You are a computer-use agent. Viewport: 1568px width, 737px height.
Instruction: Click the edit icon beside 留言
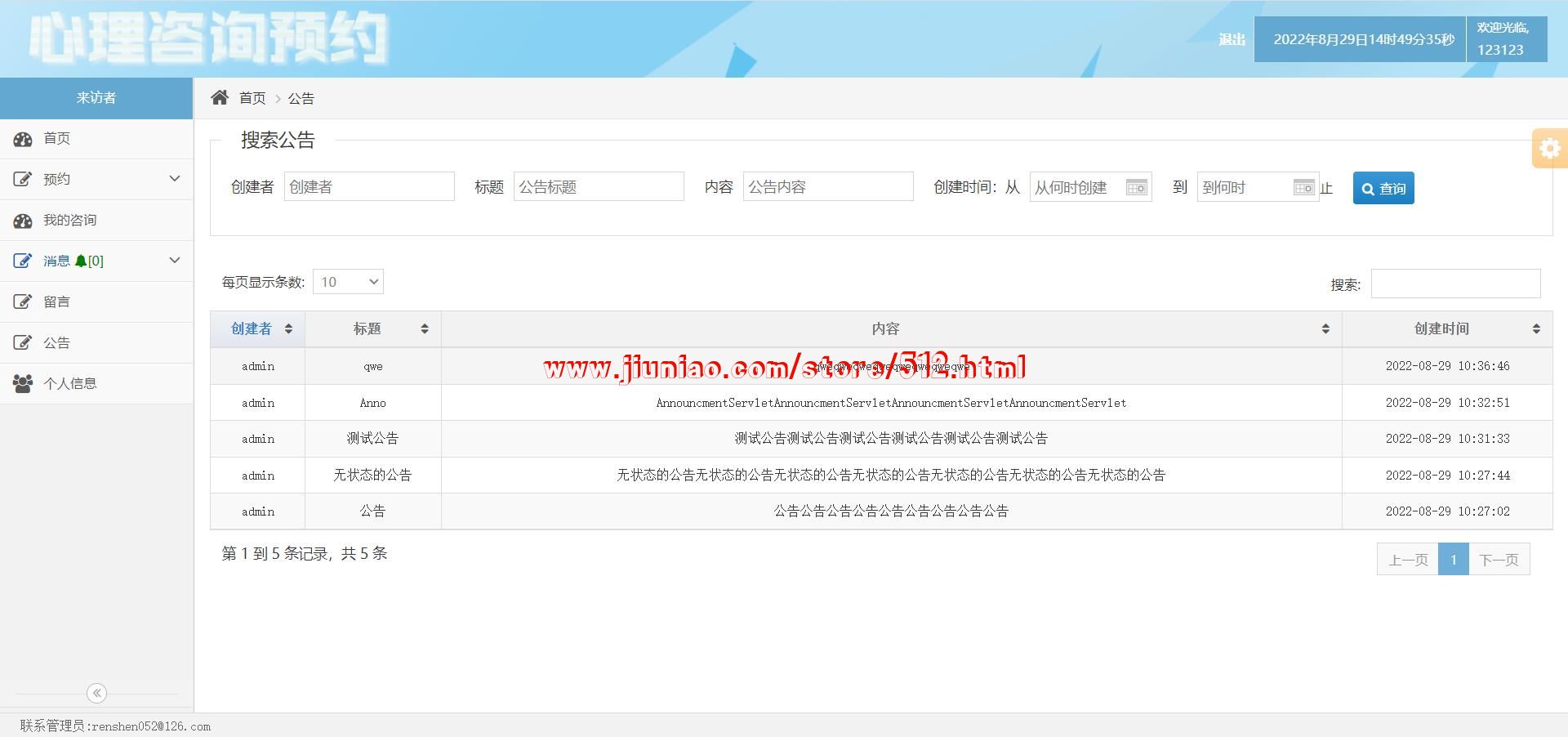[23, 302]
